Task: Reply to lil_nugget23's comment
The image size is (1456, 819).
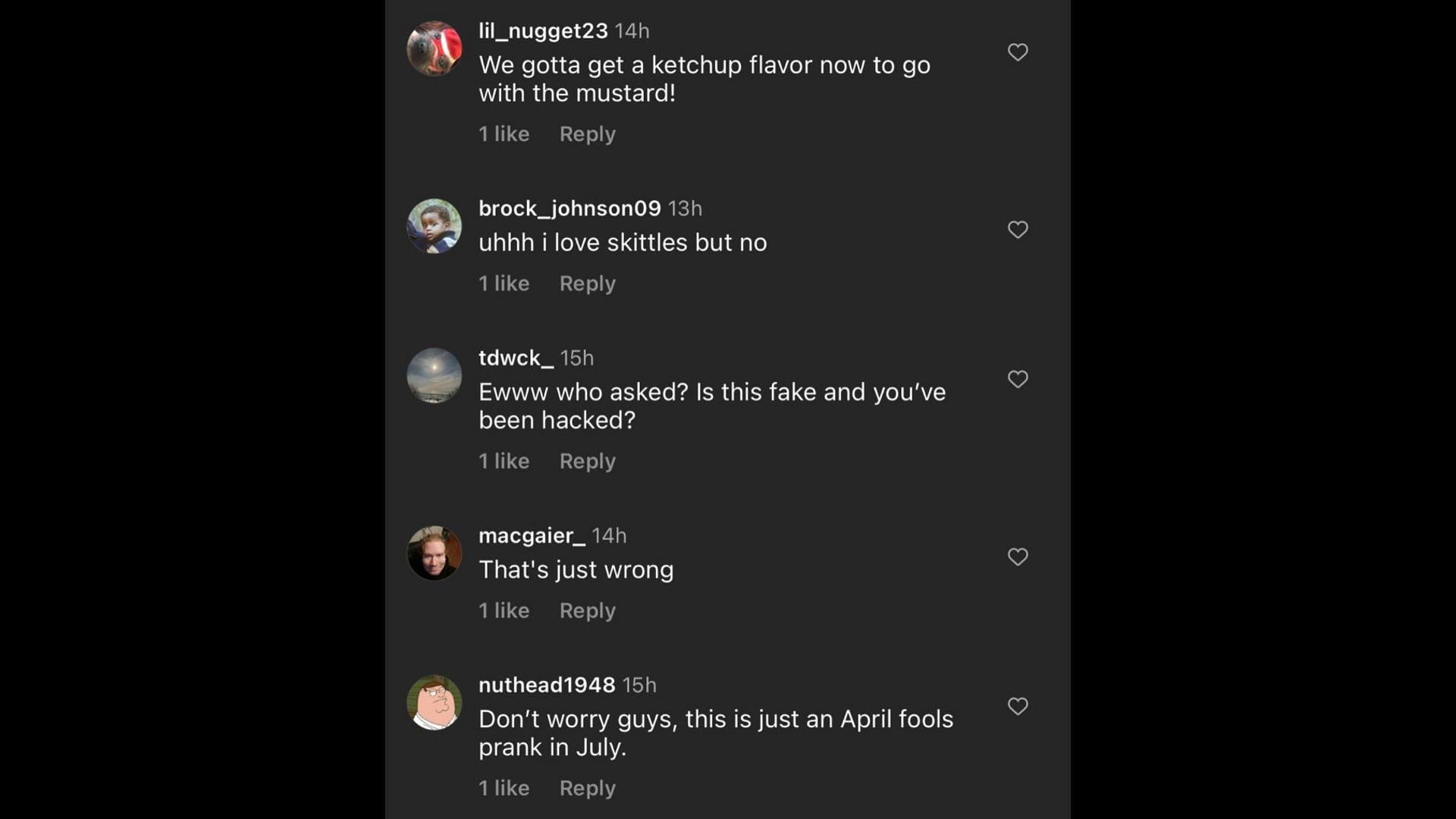Action: pos(588,133)
